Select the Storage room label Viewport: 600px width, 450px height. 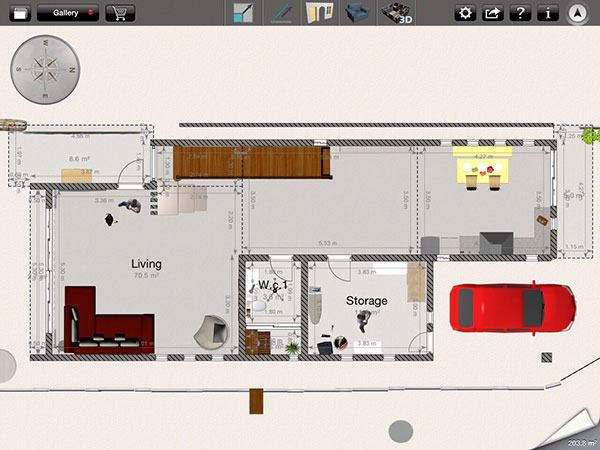point(366,300)
